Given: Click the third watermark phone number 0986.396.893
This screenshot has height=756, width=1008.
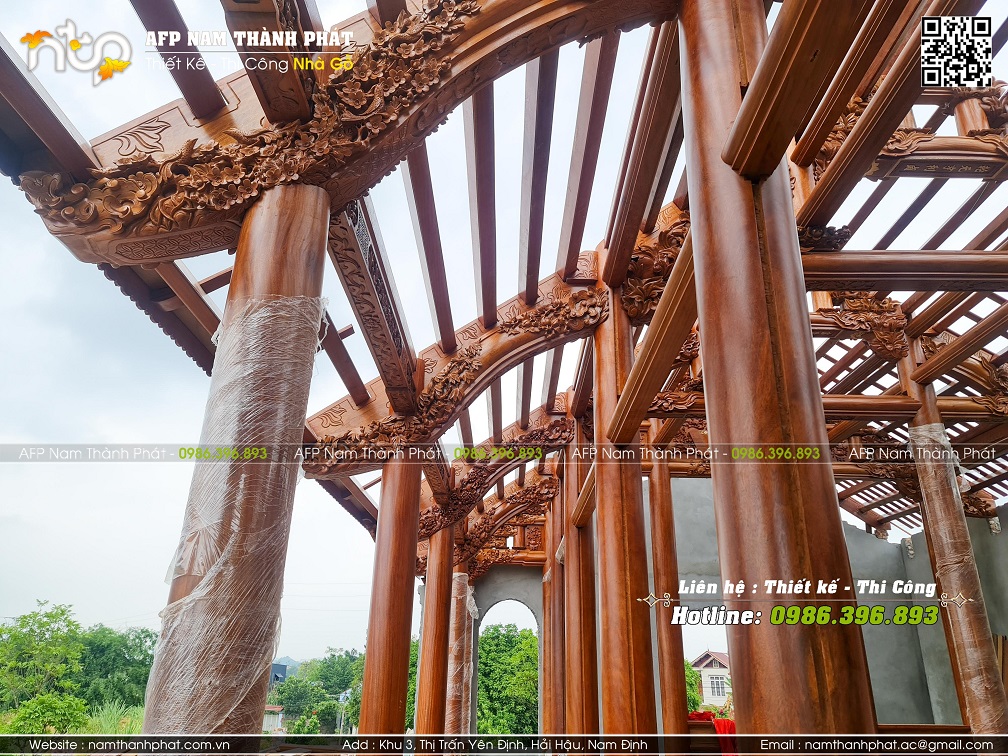Looking at the screenshot, I should click(x=775, y=453).
